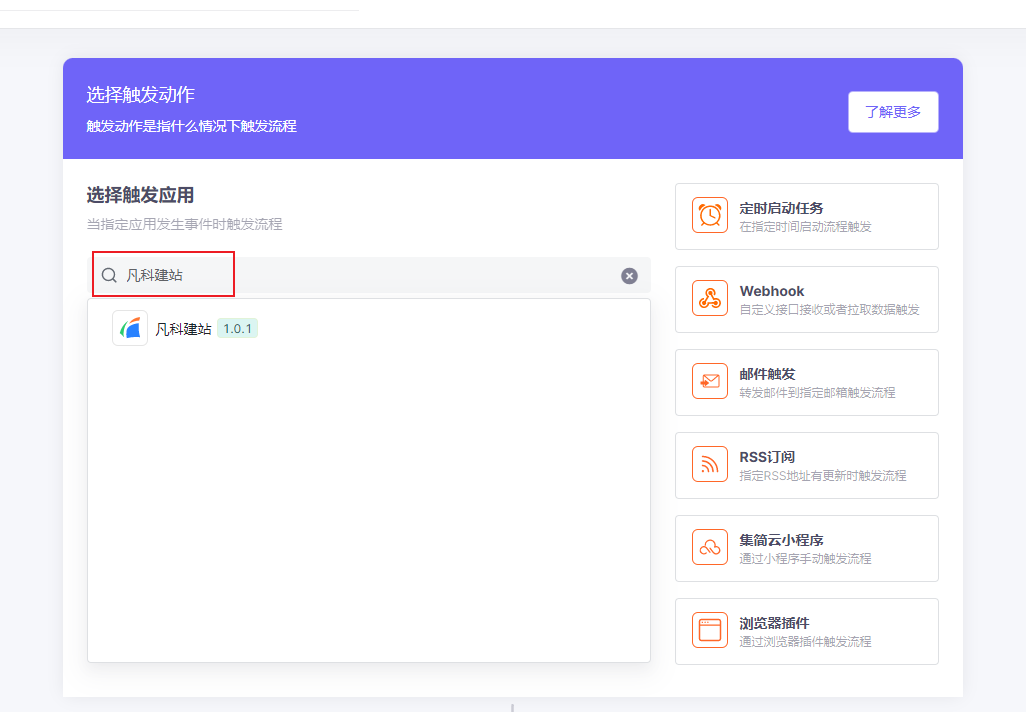Choose the Webhook trigger title
The width and height of the screenshot is (1026, 712).
point(771,291)
